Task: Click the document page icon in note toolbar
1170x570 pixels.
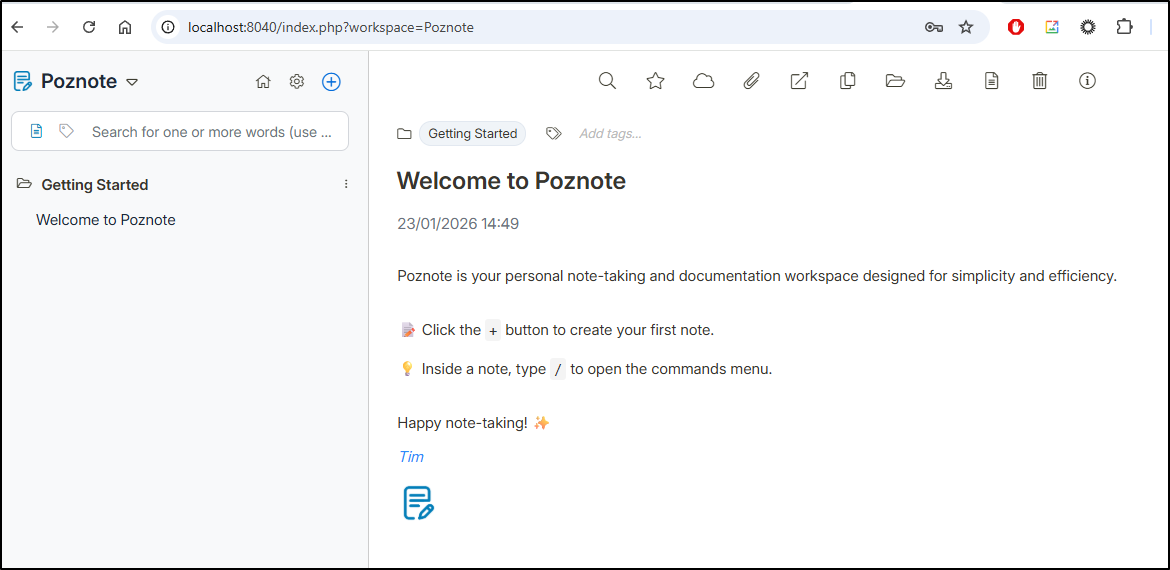Action: [x=991, y=81]
